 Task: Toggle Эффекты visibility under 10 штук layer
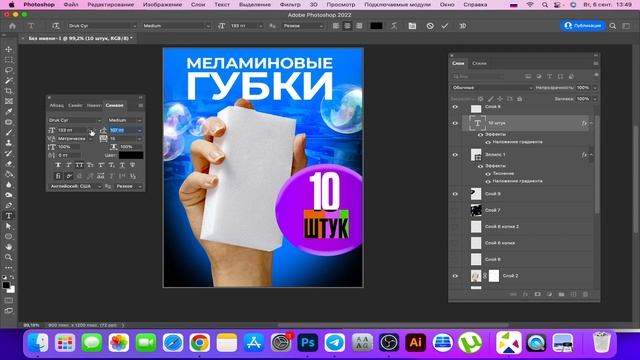point(480,135)
